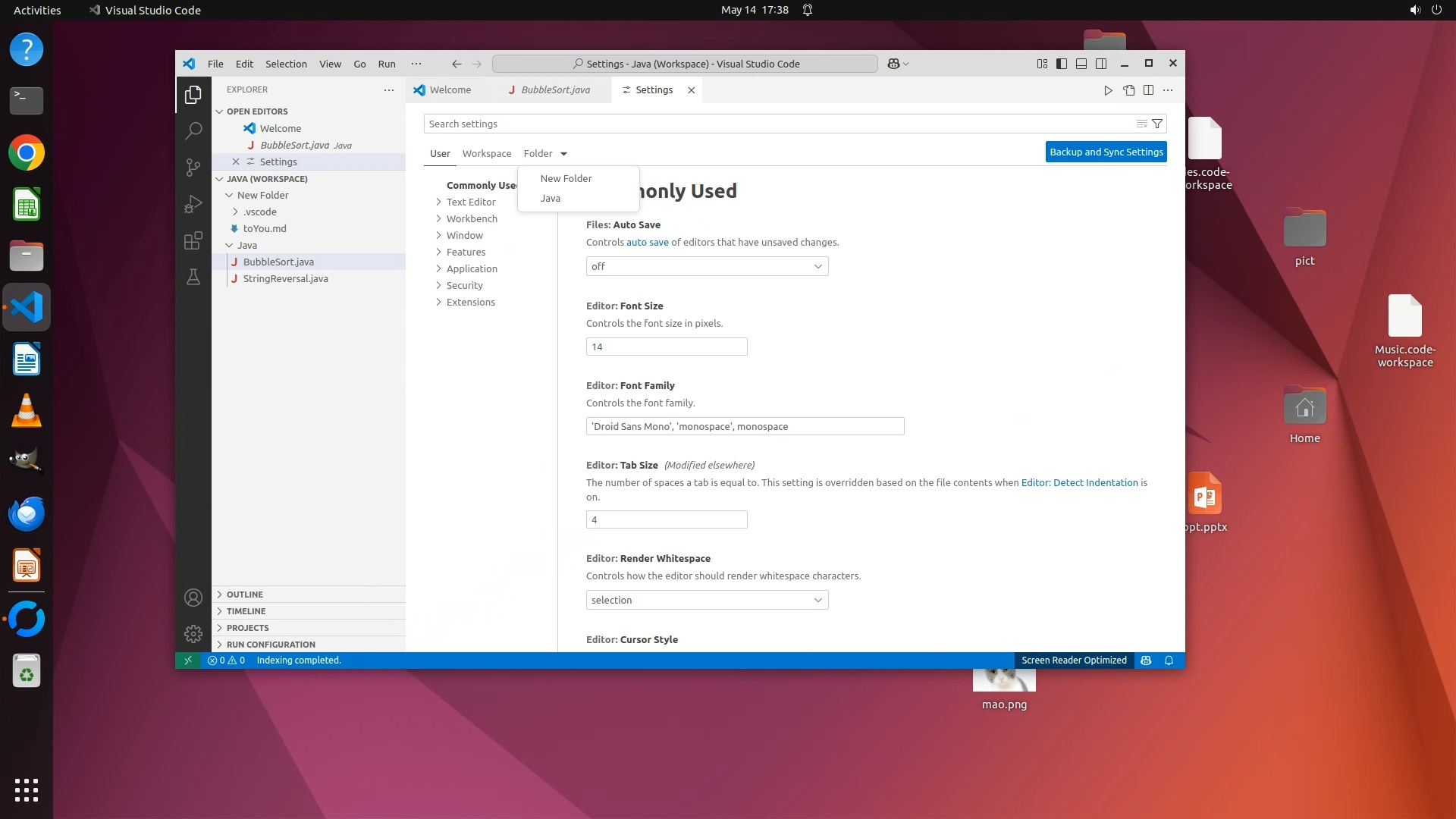Click the Editor: Detect Indentation link
Image resolution: width=1456 pixels, height=819 pixels.
pos(1079,482)
